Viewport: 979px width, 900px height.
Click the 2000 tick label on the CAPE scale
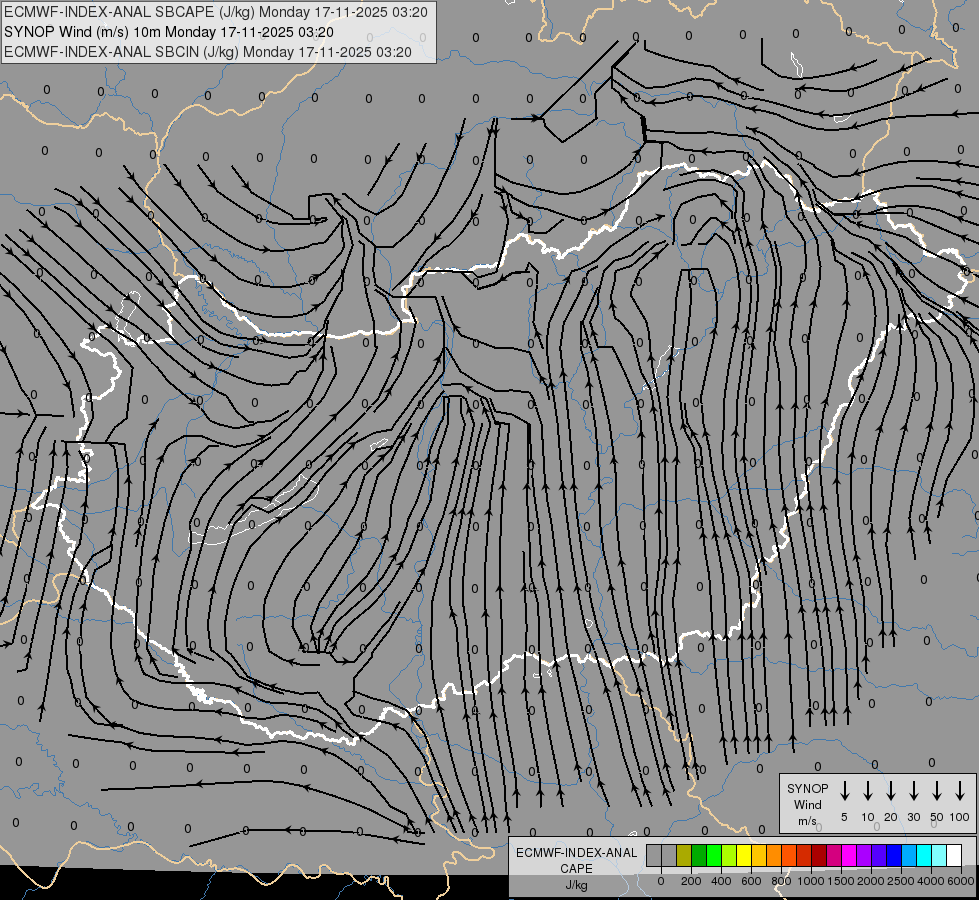(x=871, y=881)
